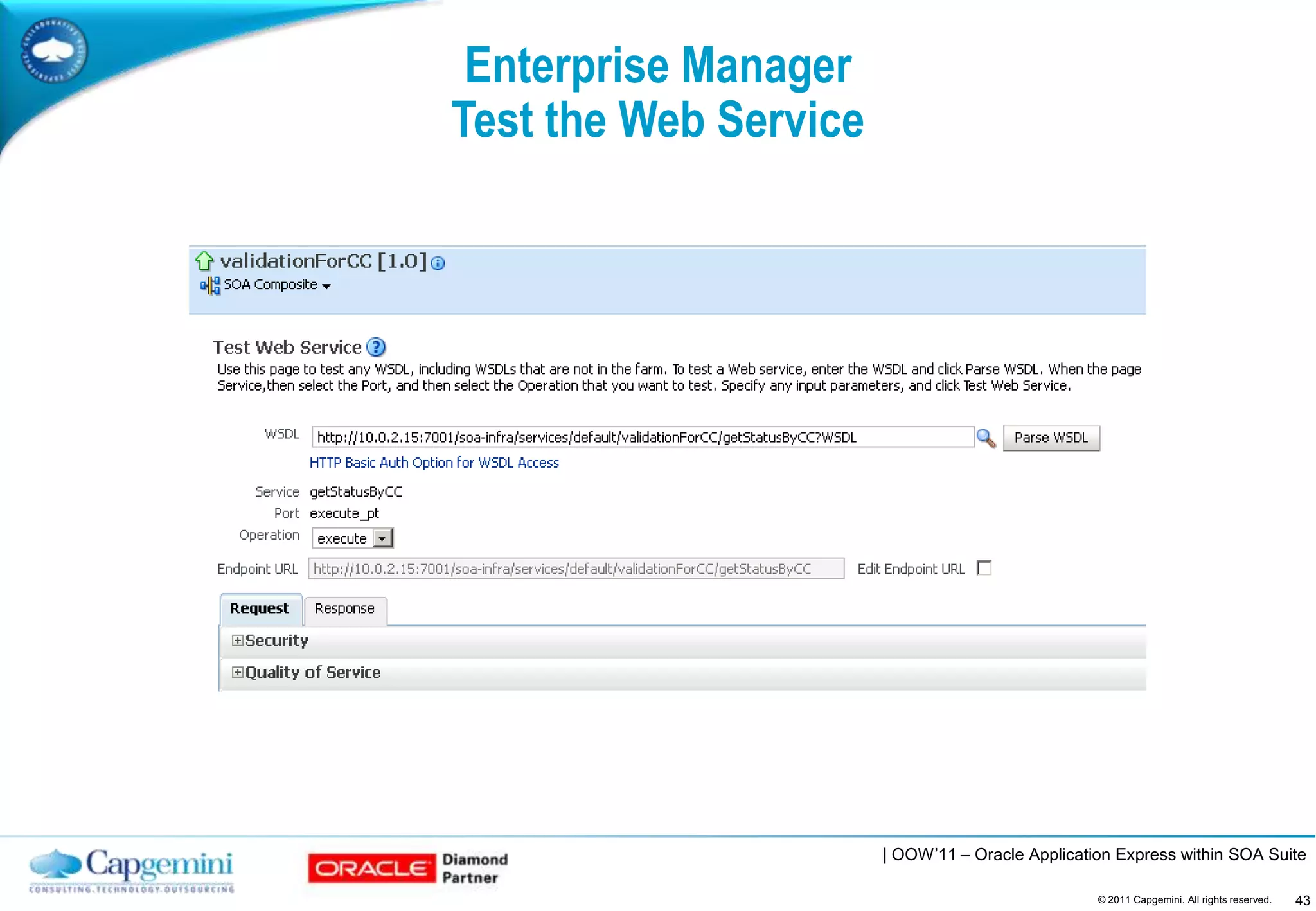Click the round spade emblem top-left
This screenshot has width=1316, height=911.
click(x=53, y=50)
